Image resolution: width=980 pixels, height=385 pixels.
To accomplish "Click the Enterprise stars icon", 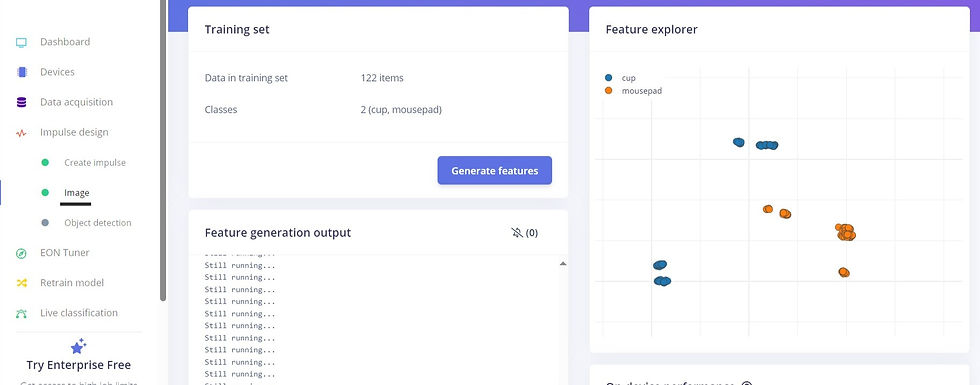I will 78,346.
